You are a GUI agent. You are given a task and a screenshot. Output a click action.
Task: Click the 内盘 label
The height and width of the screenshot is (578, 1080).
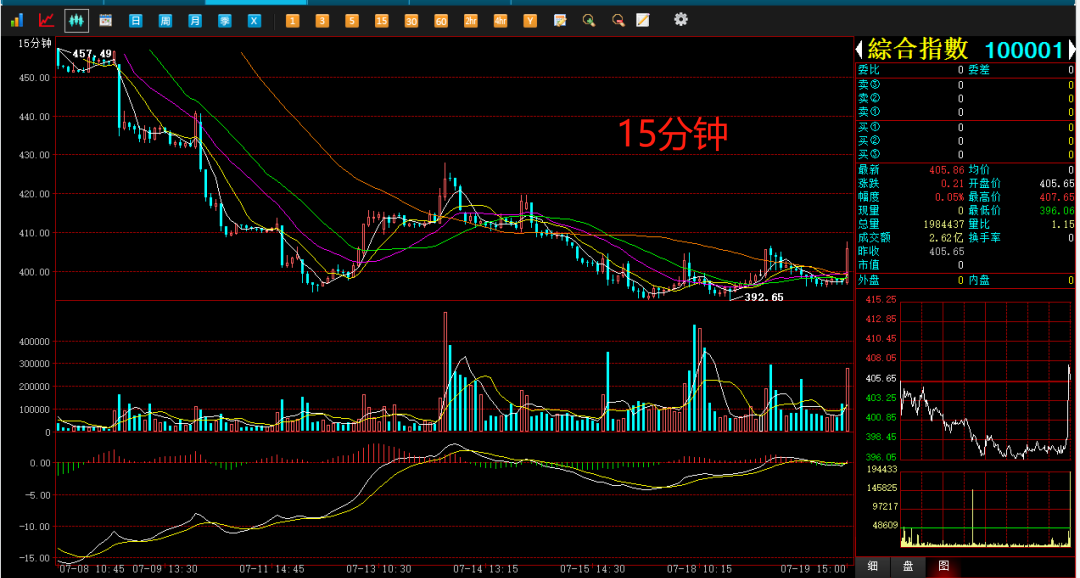pos(979,280)
